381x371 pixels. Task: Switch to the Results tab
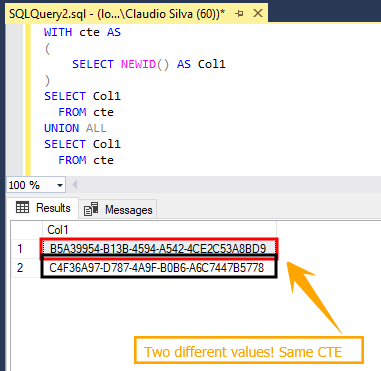(43, 208)
